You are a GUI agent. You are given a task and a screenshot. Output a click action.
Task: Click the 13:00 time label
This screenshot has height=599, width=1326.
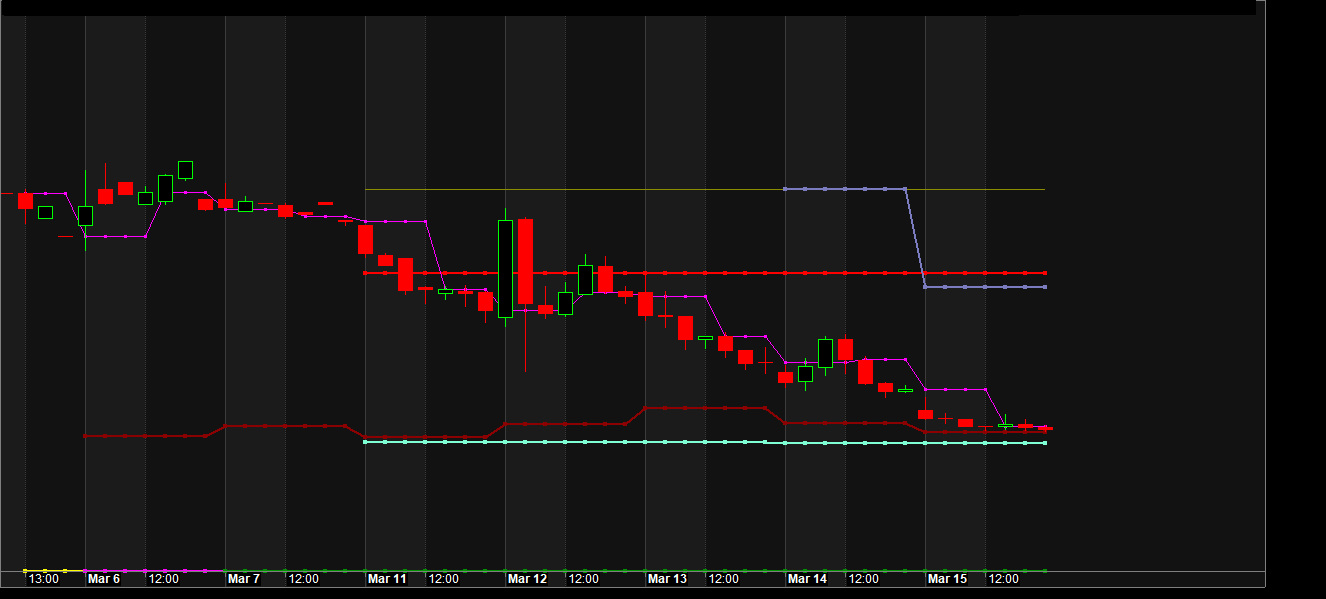[x=43, y=579]
